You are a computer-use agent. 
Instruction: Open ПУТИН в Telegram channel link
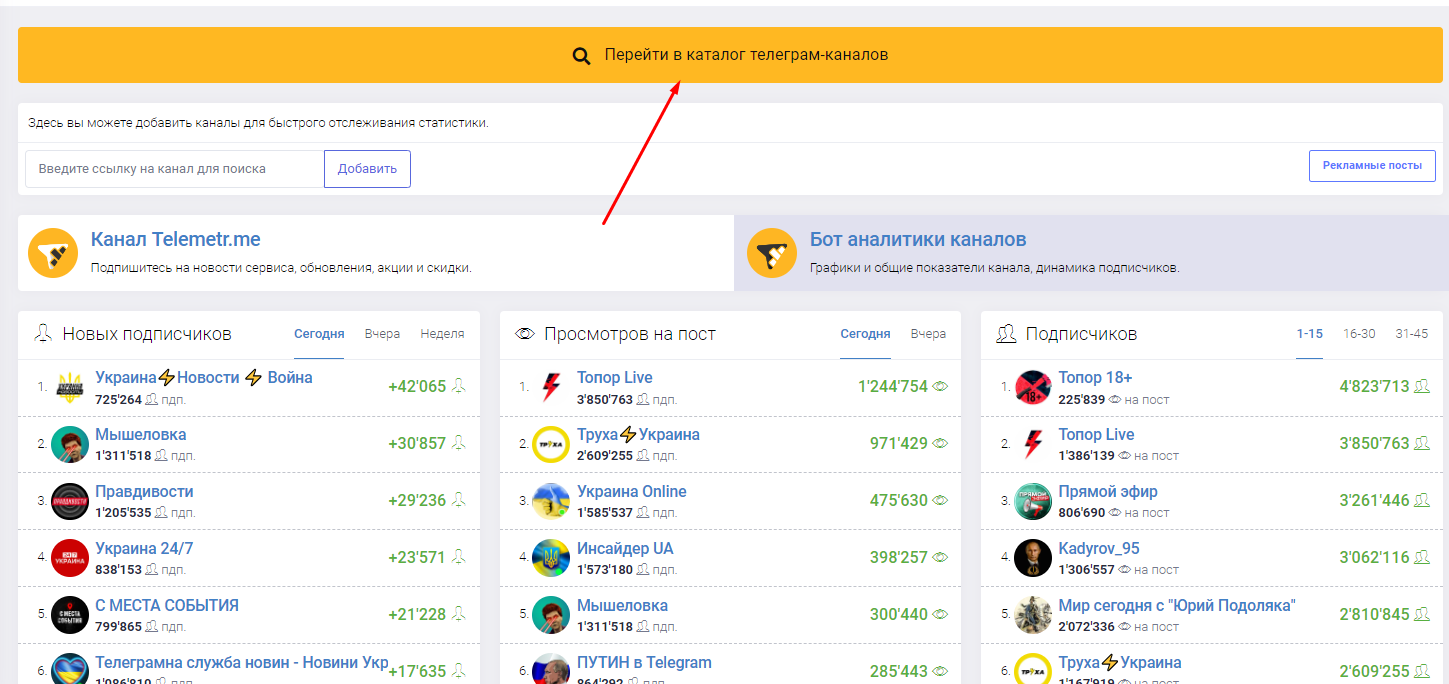click(644, 662)
